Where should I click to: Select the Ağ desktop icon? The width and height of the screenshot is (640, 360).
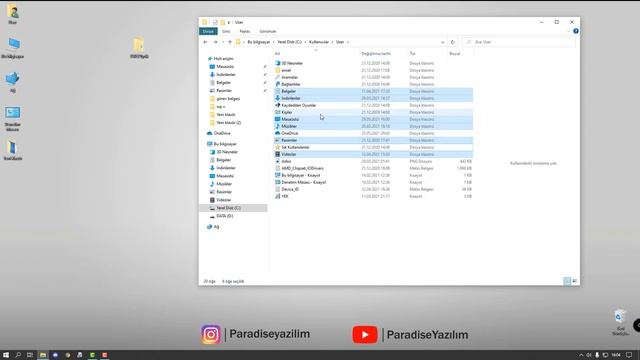coord(13,82)
